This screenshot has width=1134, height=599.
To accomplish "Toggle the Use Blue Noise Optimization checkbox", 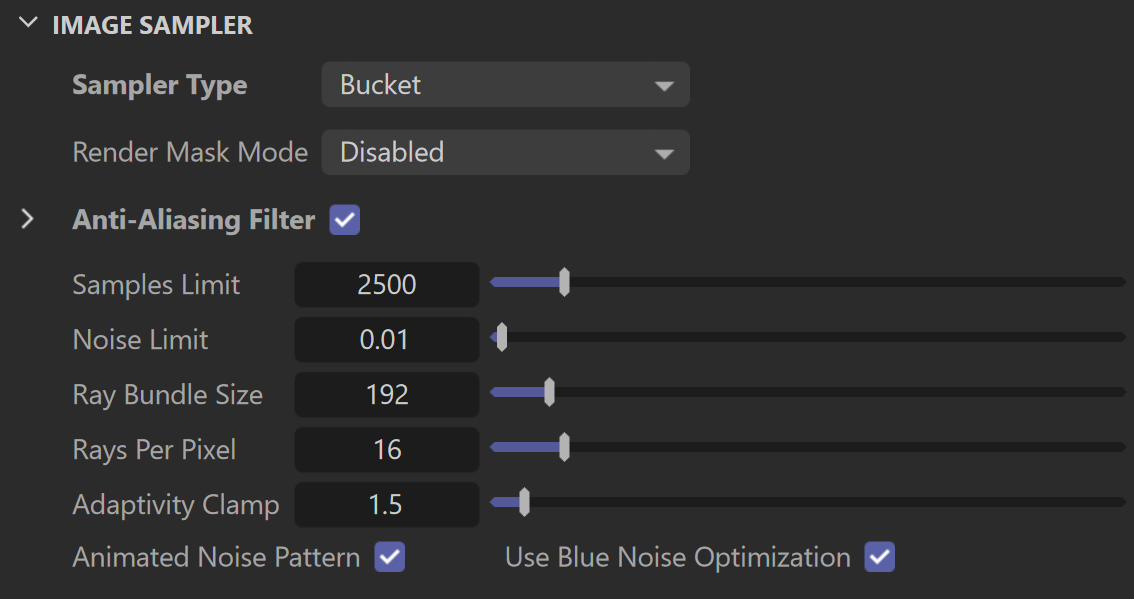I will [880, 557].
